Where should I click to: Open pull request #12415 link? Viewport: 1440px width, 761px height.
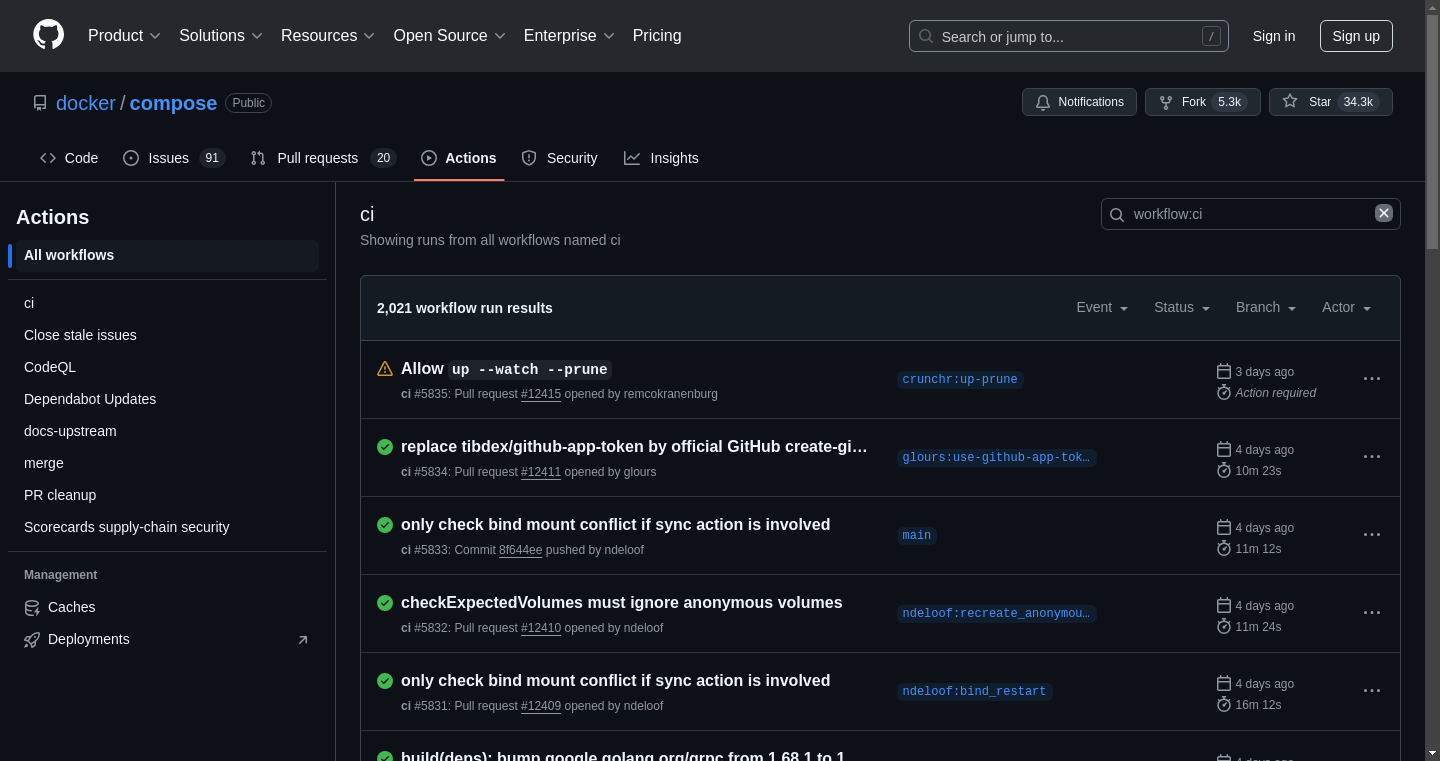(541, 394)
